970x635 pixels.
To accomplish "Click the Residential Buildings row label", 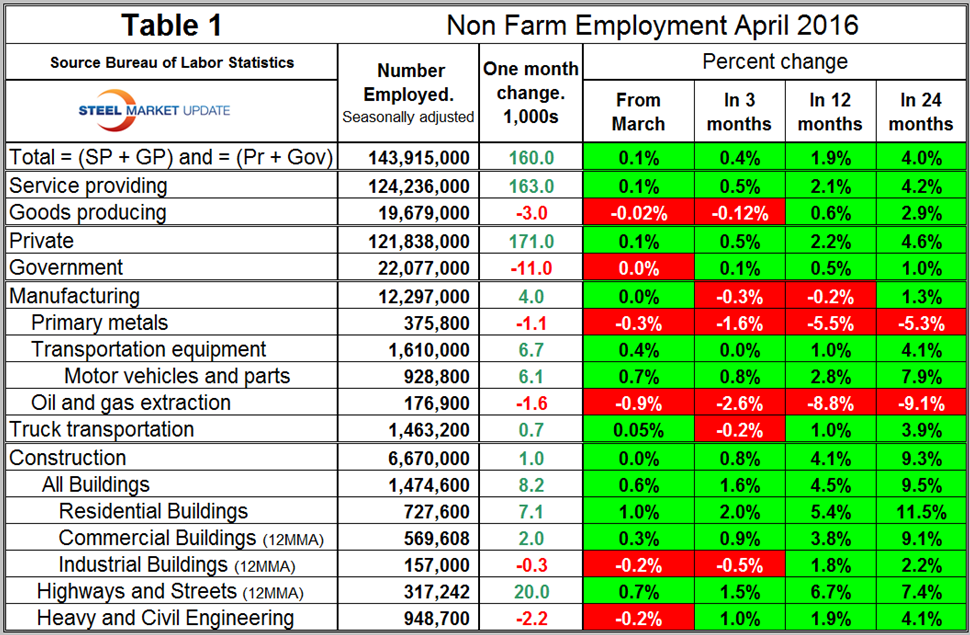I will coord(154,511).
